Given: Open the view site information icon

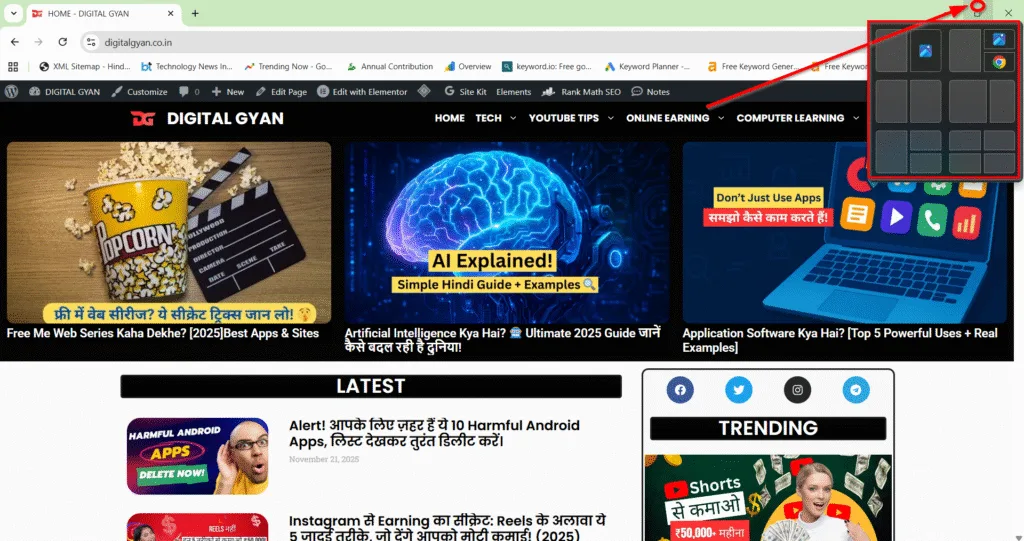Looking at the screenshot, I should [91, 42].
